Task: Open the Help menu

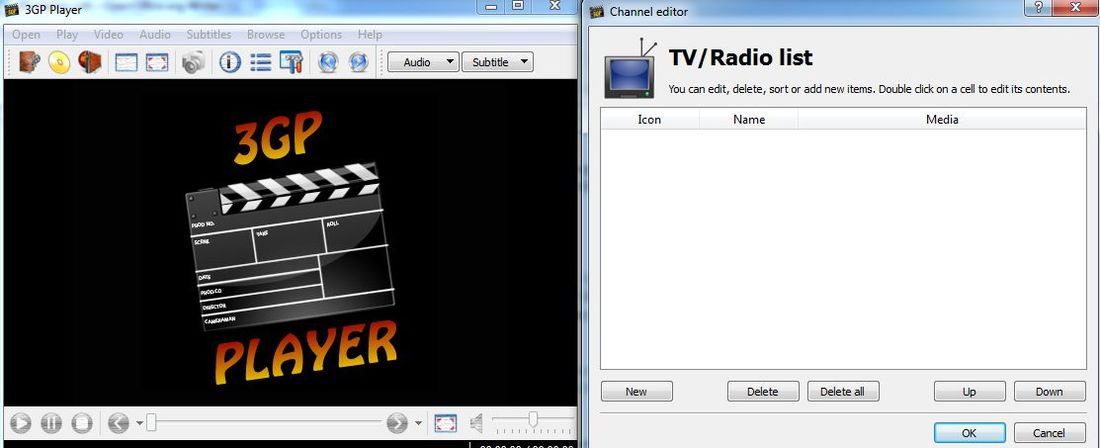Action: click(370, 34)
